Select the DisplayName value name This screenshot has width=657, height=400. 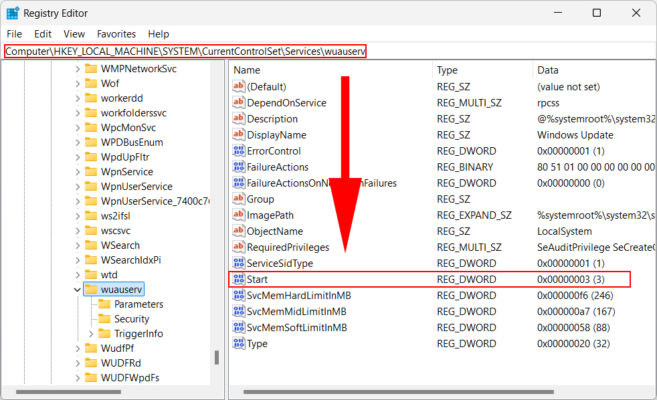[276, 135]
